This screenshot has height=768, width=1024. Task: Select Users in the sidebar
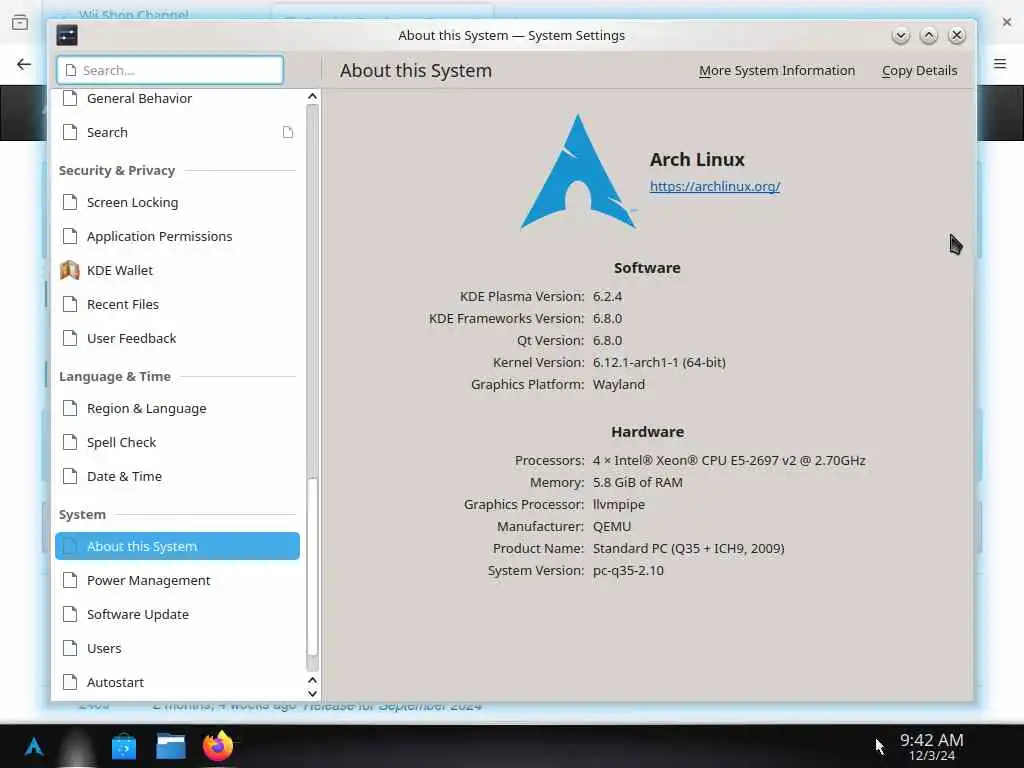pos(177,648)
